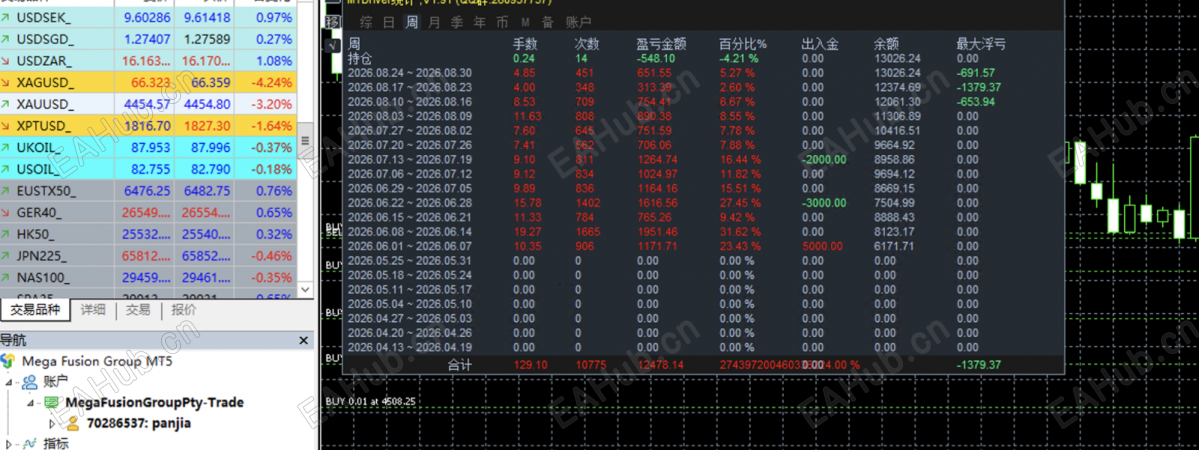Click the user icon beside 70286537: panjia
Image resolution: width=1199 pixels, height=450 pixels.
pyautogui.click(x=73, y=423)
